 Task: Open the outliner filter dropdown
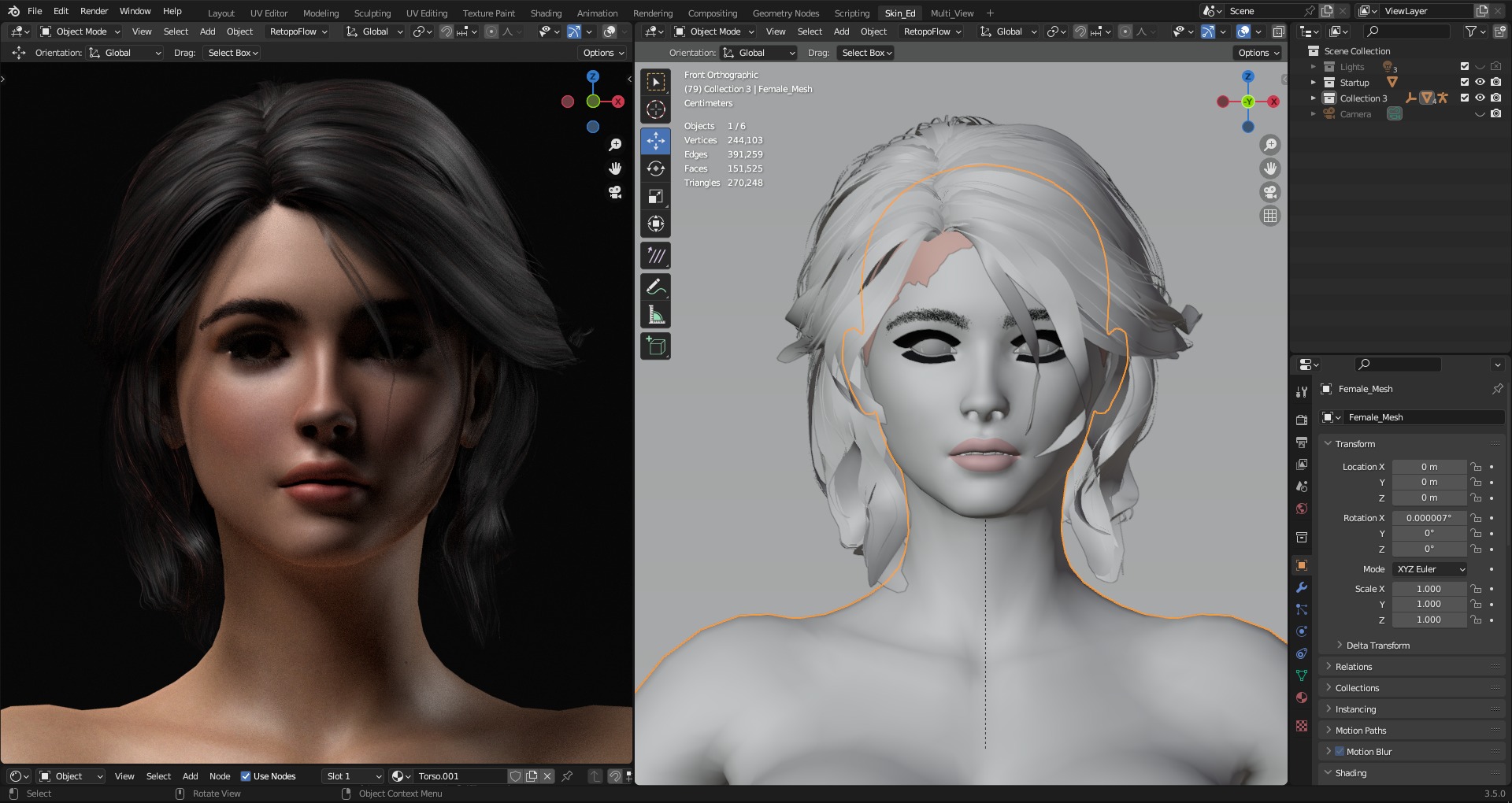(1475, 31)
